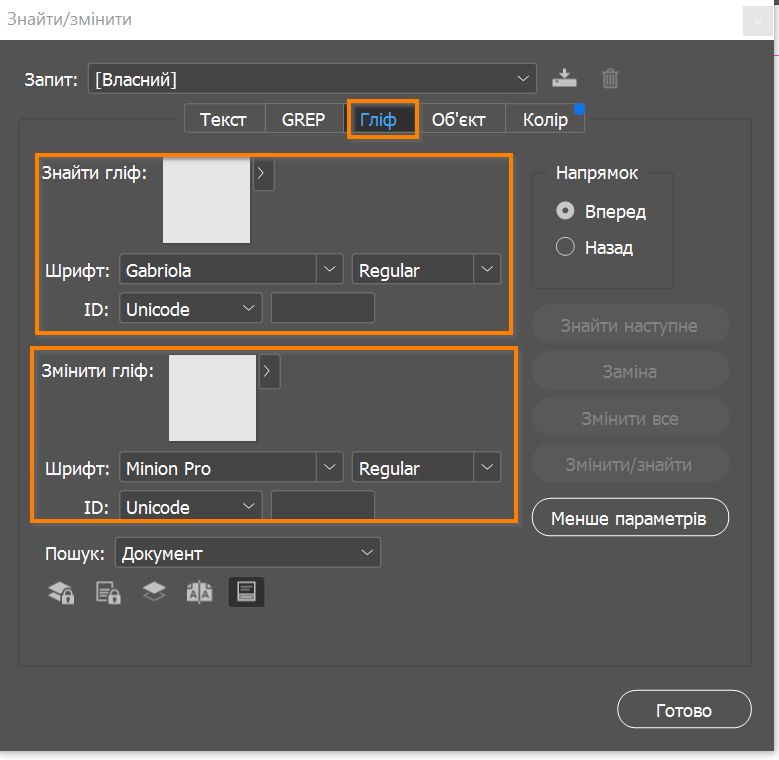Toggle include master pages icon
The height and width of the screenshot is (760, 779).
click(x=200, y=593)
